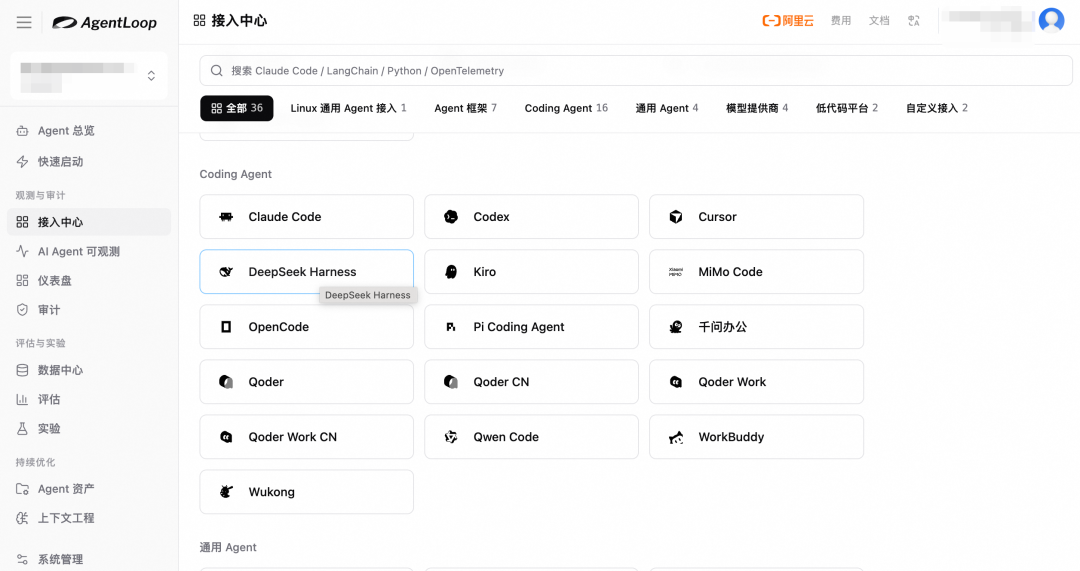Click the 通用 Agent section heading

228,548
